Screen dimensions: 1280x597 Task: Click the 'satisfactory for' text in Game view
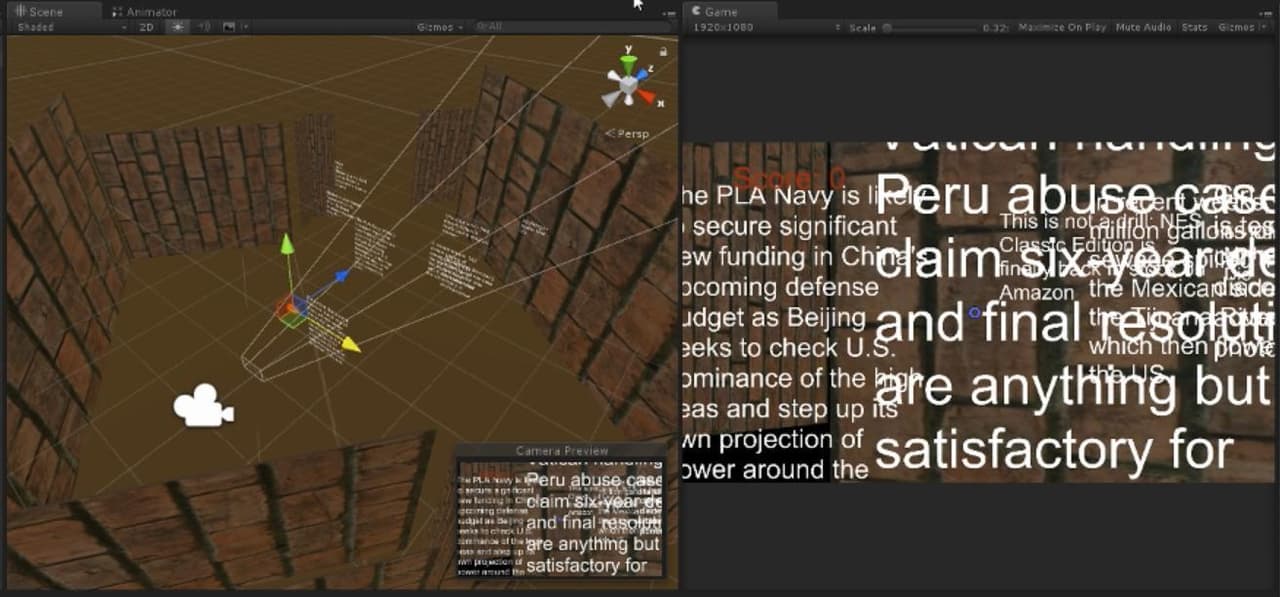point(1054,451)
